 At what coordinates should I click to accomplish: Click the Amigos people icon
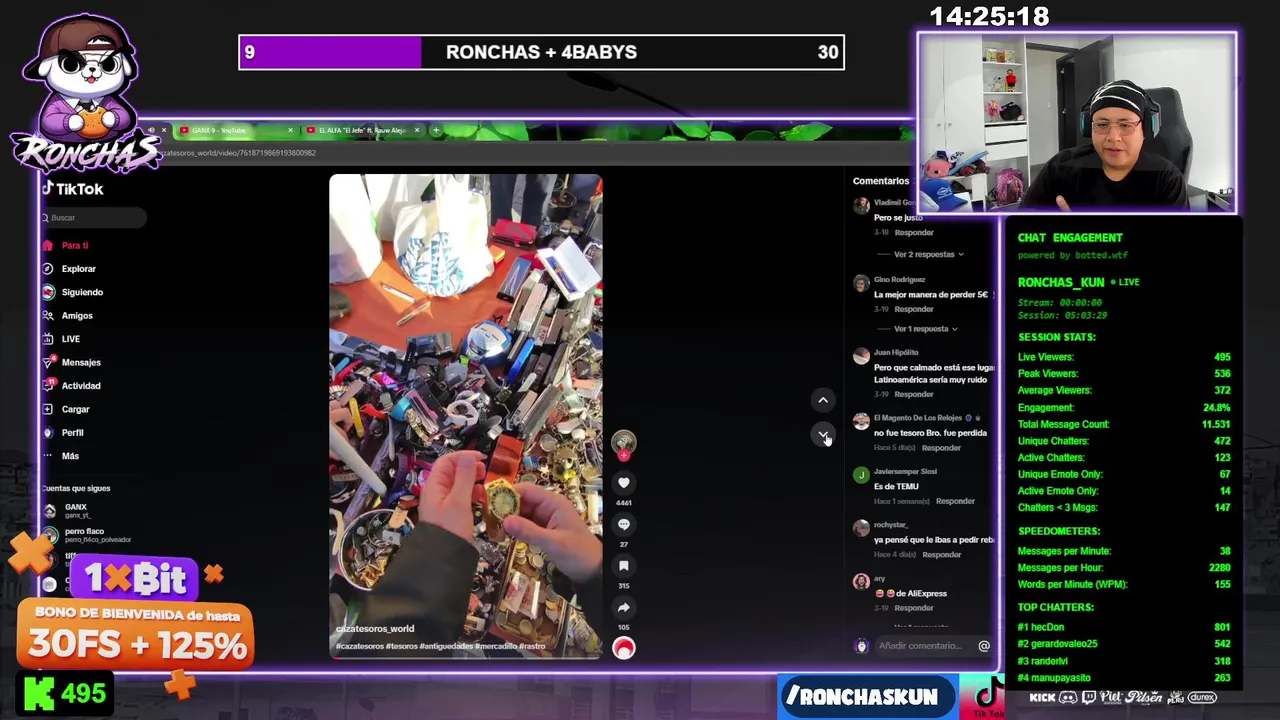coord(48,316)
